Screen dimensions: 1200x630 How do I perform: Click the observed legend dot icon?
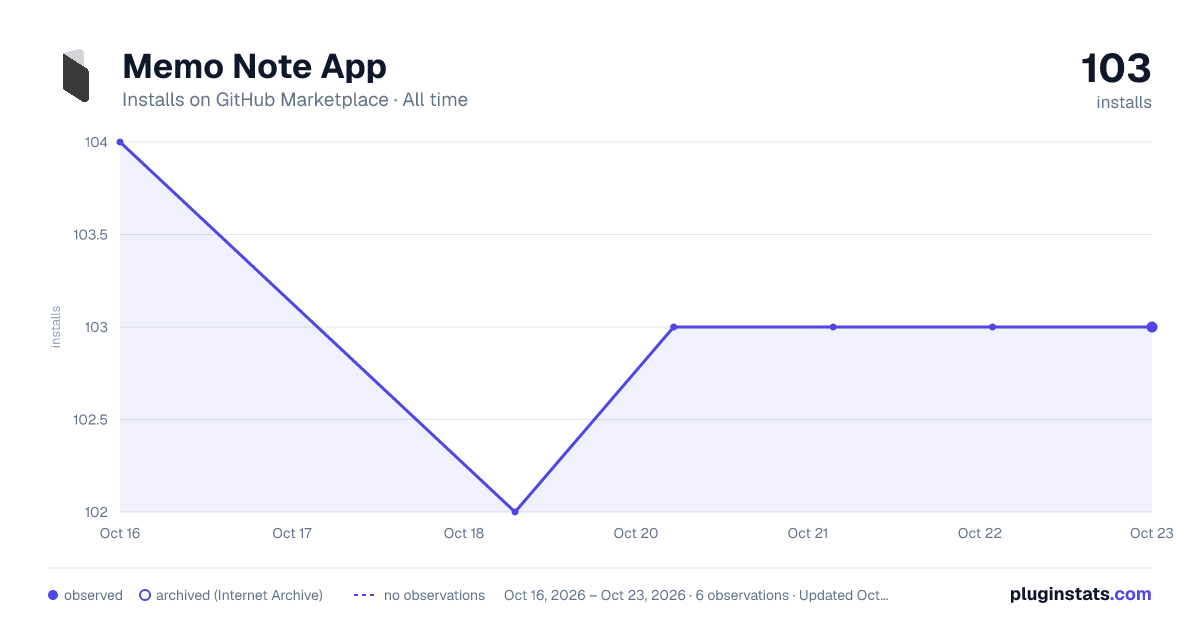click(53, 595)
